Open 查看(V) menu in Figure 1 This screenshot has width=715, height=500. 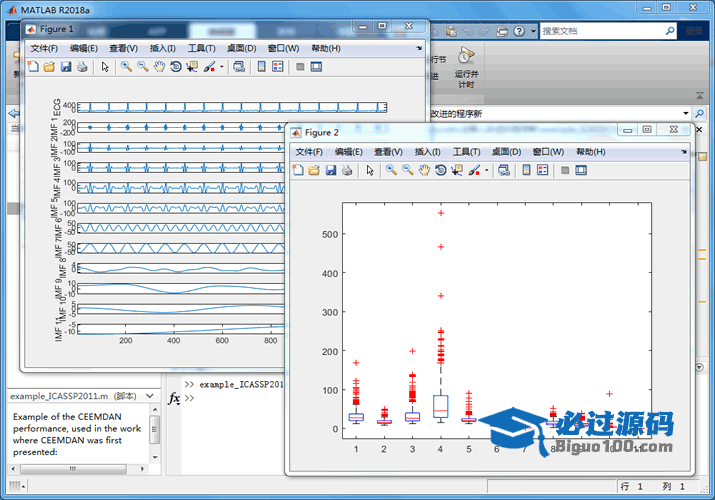coord(123,48)
